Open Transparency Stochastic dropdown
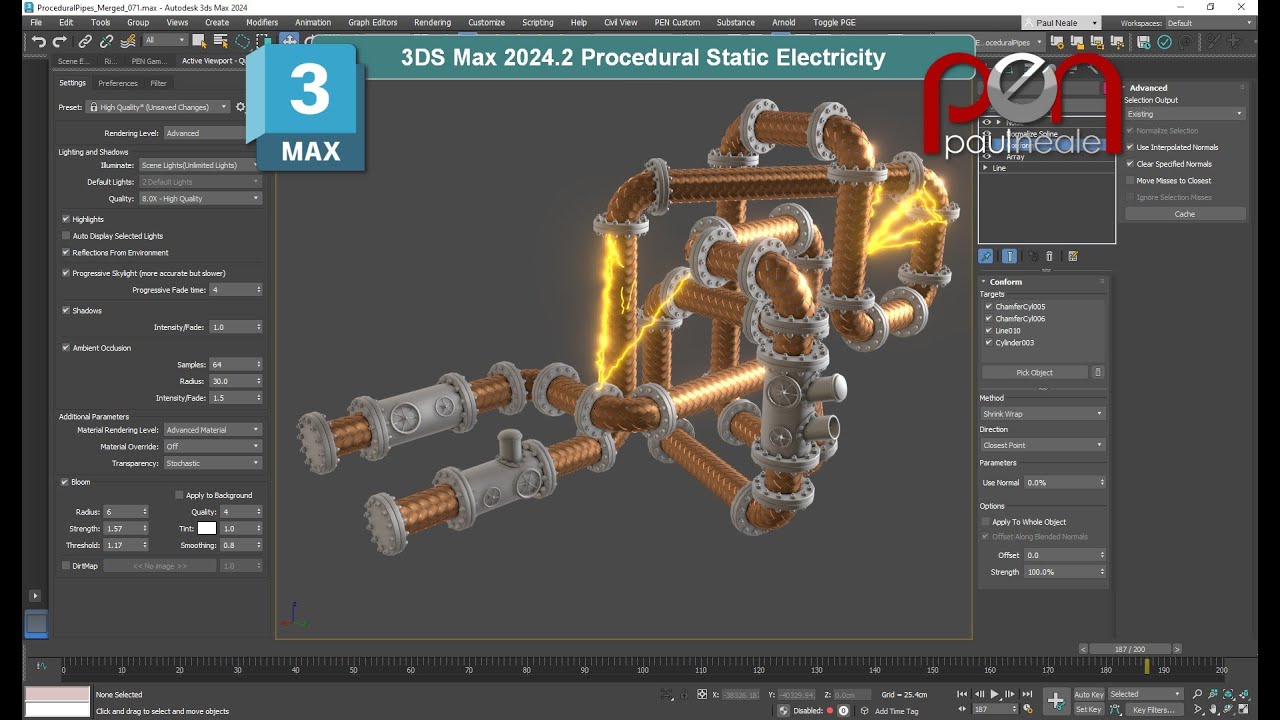This screenshot has height=720, width=1280. coord(213,464)
